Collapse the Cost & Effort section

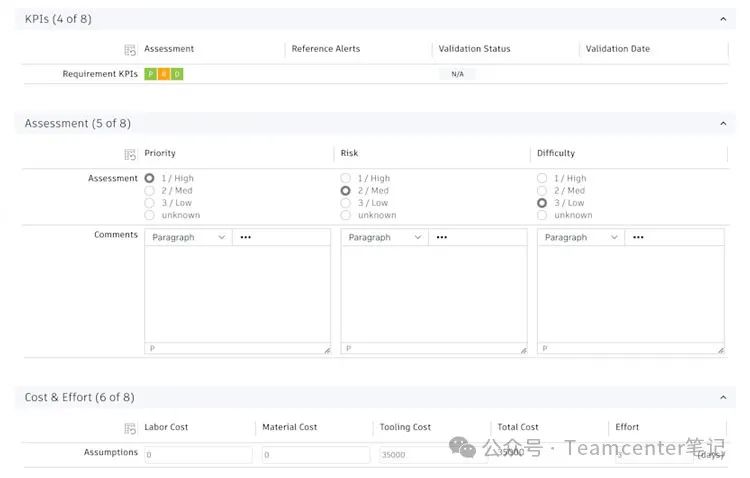pos(723,398)
